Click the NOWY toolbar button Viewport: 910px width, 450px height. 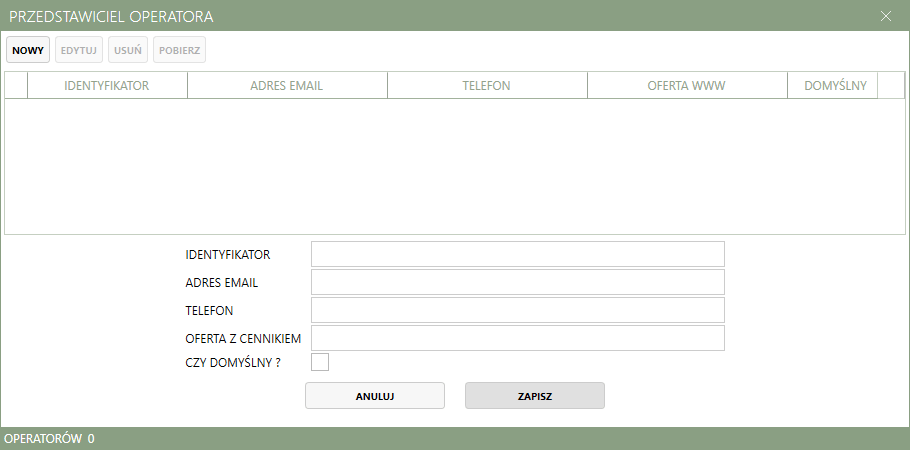[x=28, y=49]
